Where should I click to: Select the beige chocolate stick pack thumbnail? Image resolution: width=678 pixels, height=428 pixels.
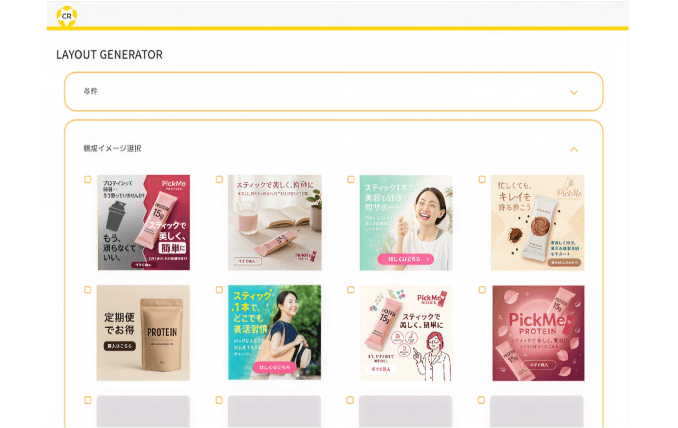pos(537,222)
